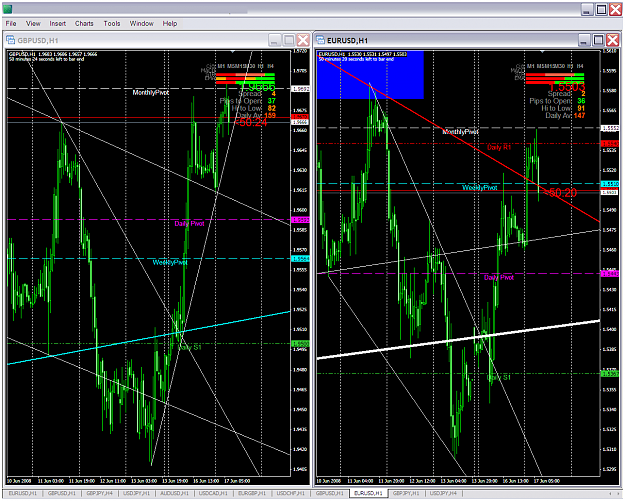
Task: Switch to the USDJPY,H4 chart tab
Action: click(x=443, y=493)
